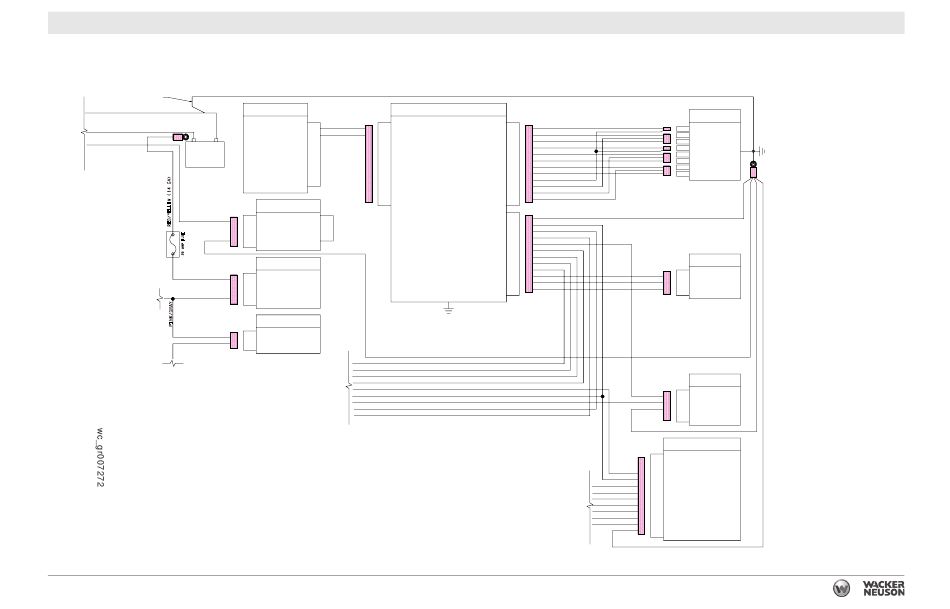Select the fuse symbol box with the S-curve
Screen dimensions: 950x609
pos(173,245)
